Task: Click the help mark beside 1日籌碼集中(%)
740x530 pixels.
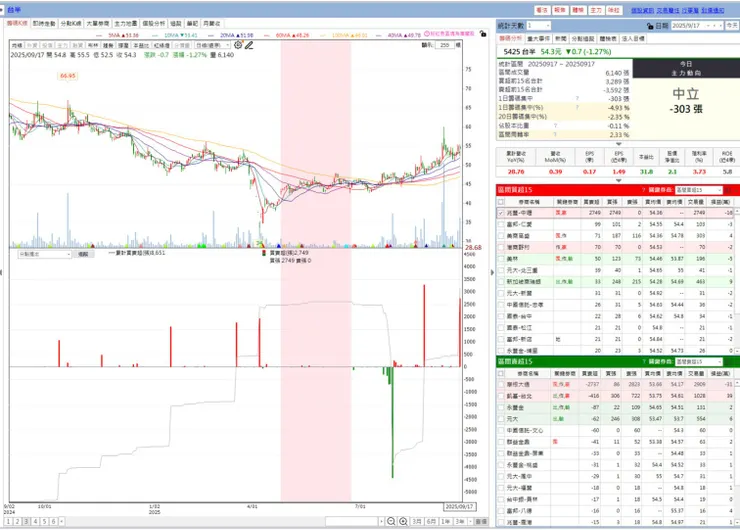Action: (x=577, y=108)
